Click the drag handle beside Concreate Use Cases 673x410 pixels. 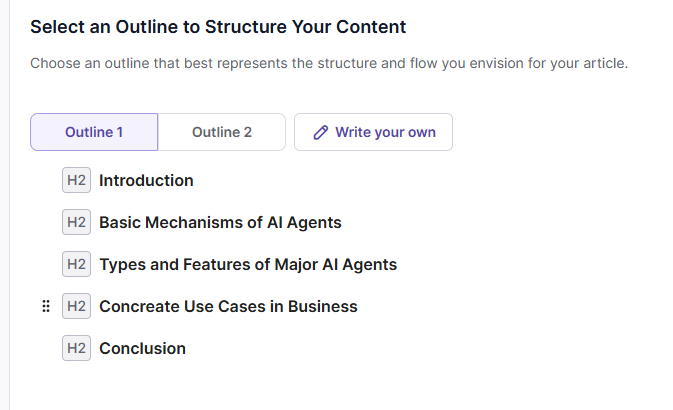pos(46,307)
